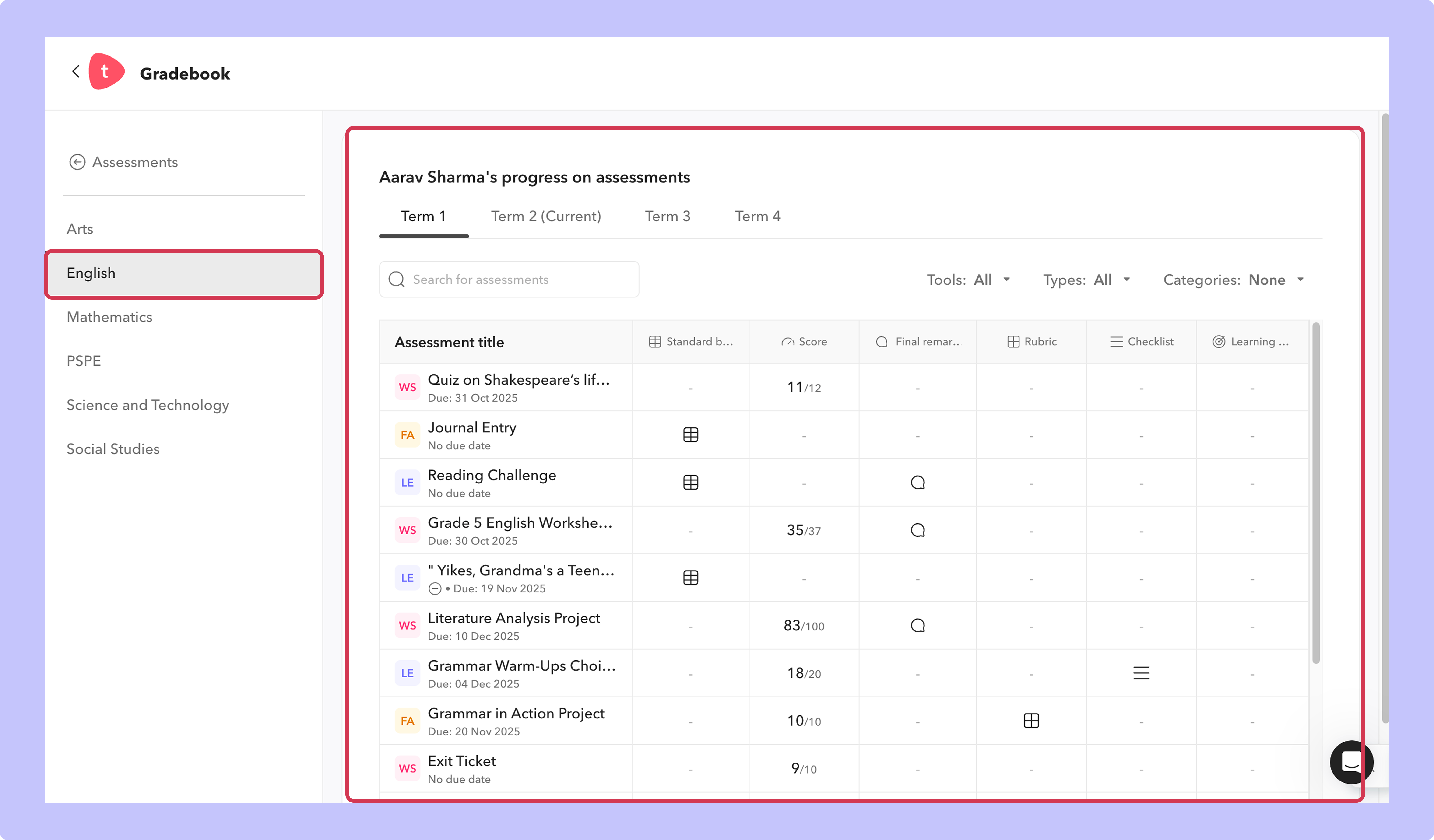Click the red Toddle logo icon
This screenshot has height=840, width=1434.
tap(106, 72)
